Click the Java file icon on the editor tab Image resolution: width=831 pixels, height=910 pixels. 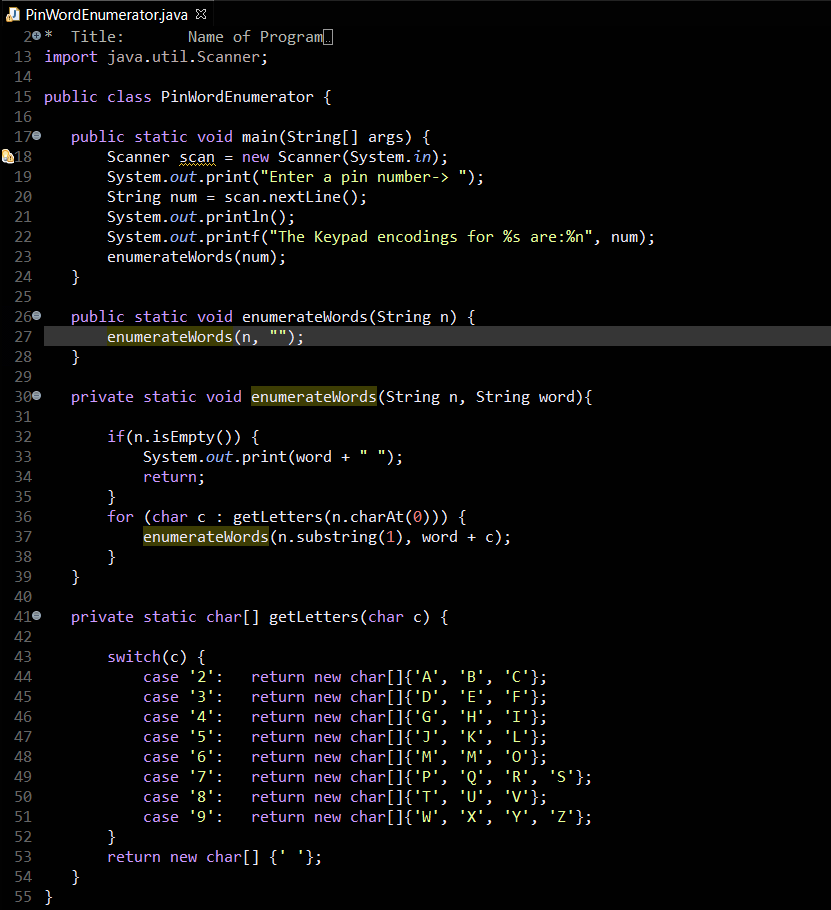pos(12,15)
